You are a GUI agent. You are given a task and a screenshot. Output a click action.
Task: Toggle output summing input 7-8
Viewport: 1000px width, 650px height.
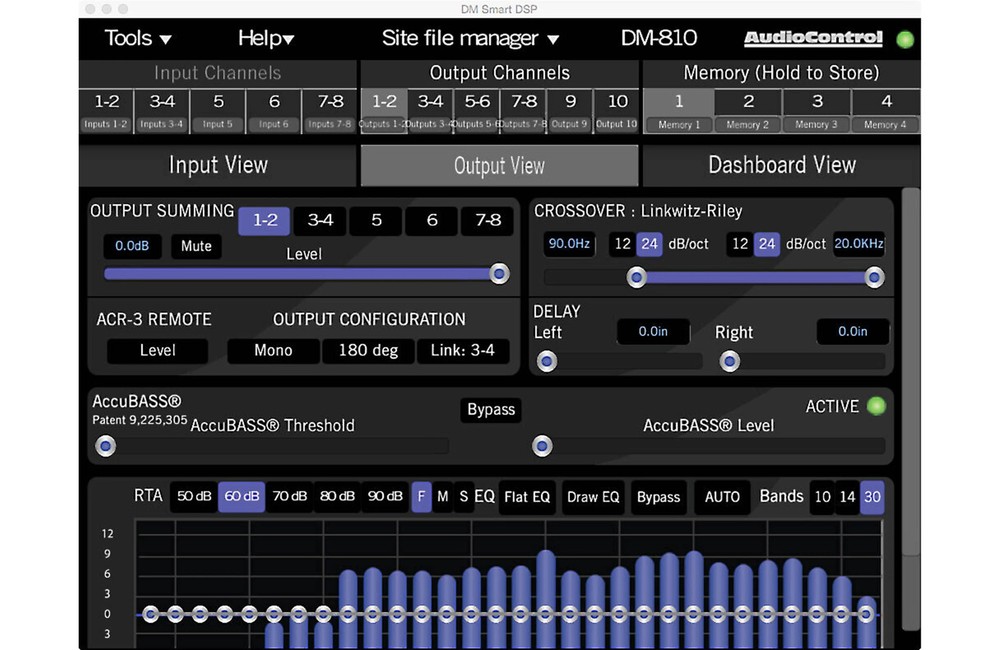488,221
